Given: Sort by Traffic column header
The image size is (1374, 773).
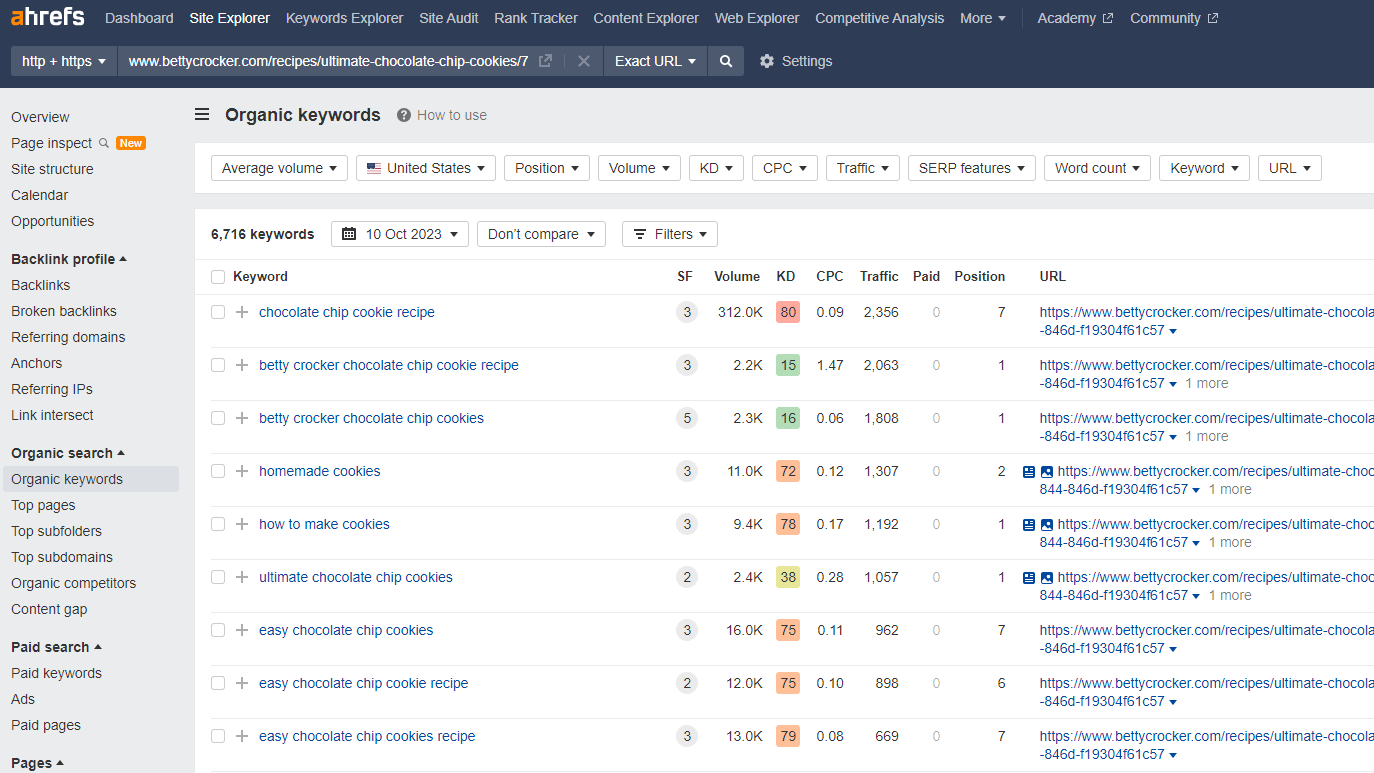Looking at the screenshot, I should (x=879, y=276).
